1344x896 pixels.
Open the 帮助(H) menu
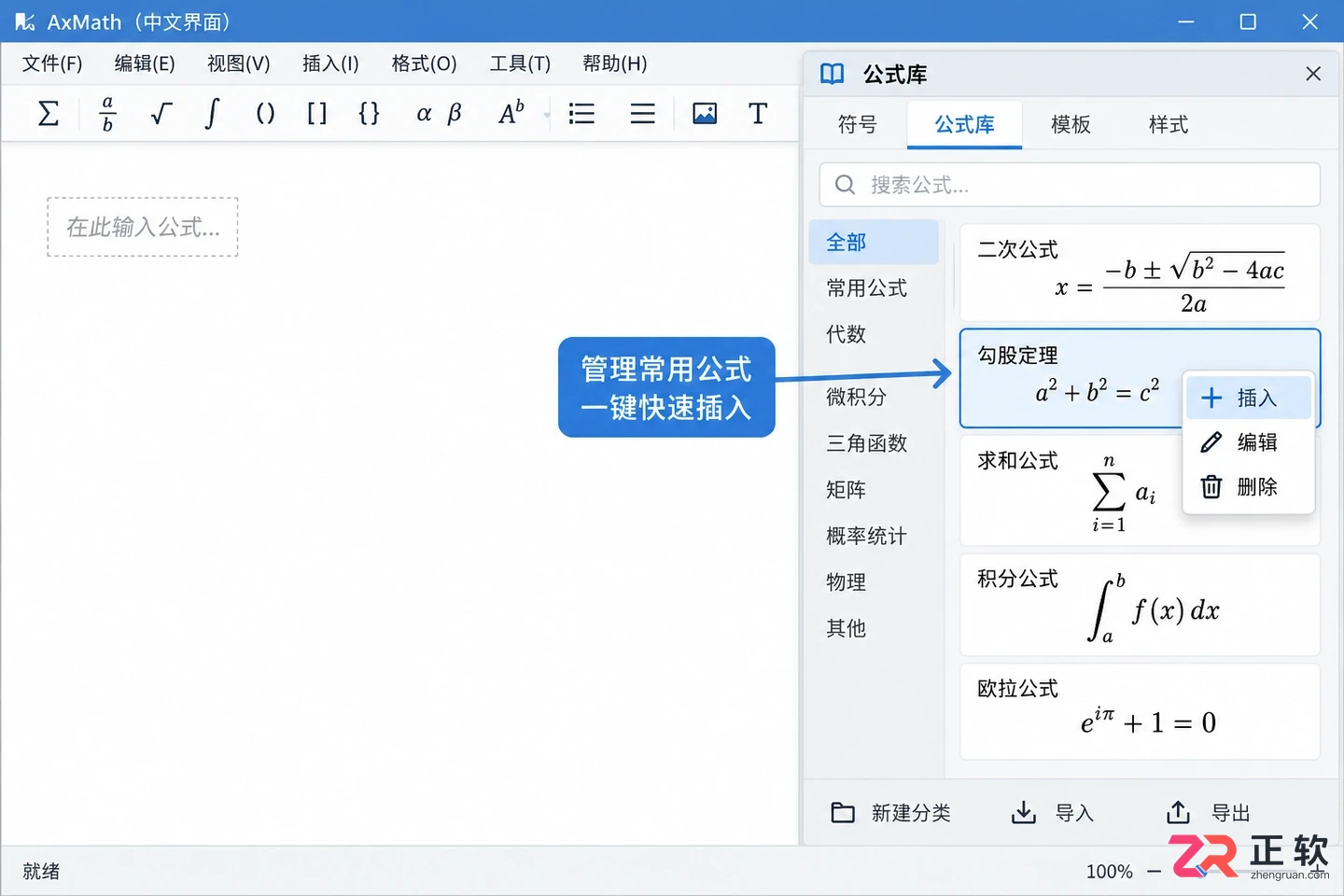click(614, 63)
